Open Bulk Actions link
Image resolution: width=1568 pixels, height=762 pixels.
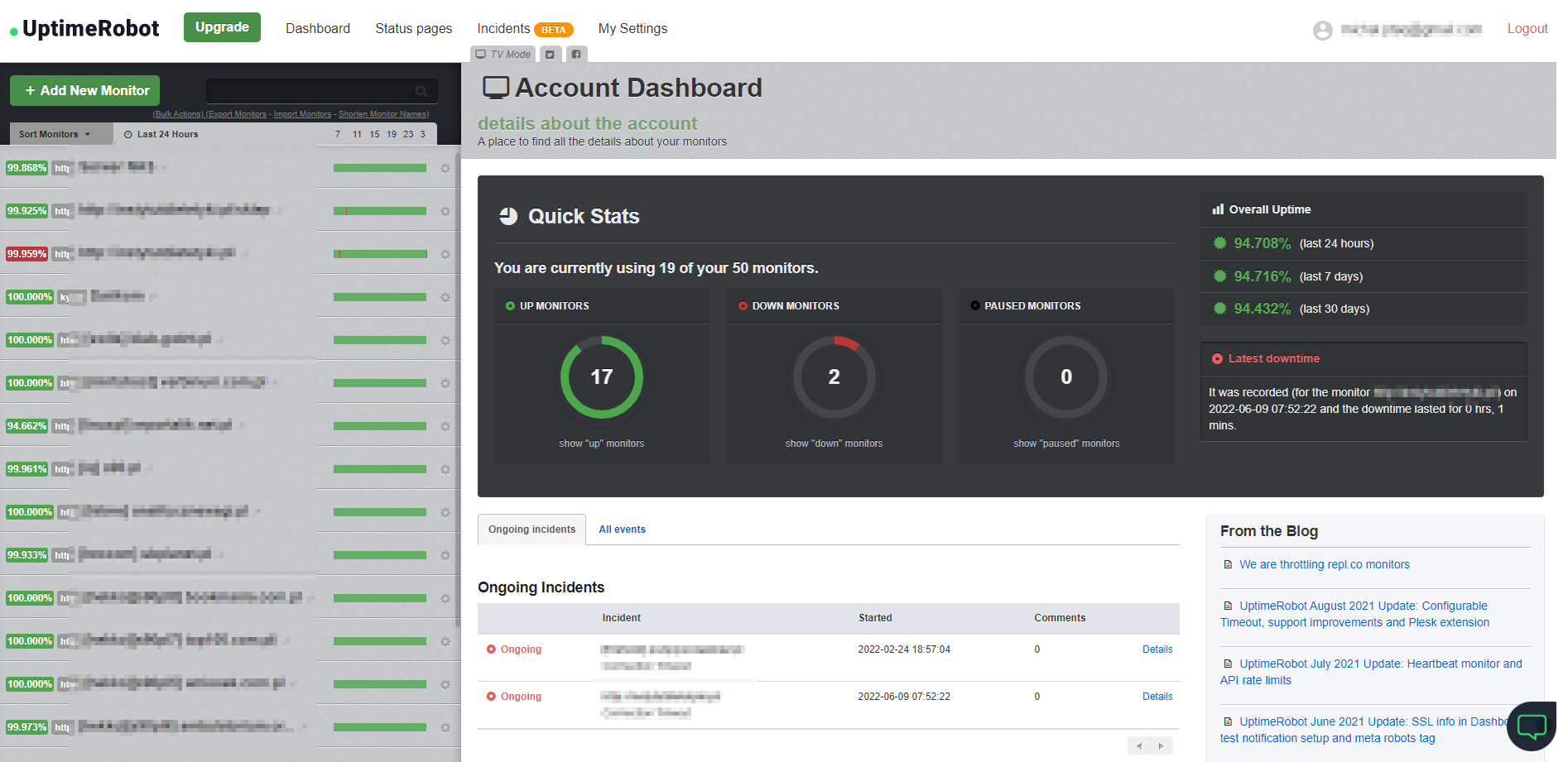click(178, 114)
